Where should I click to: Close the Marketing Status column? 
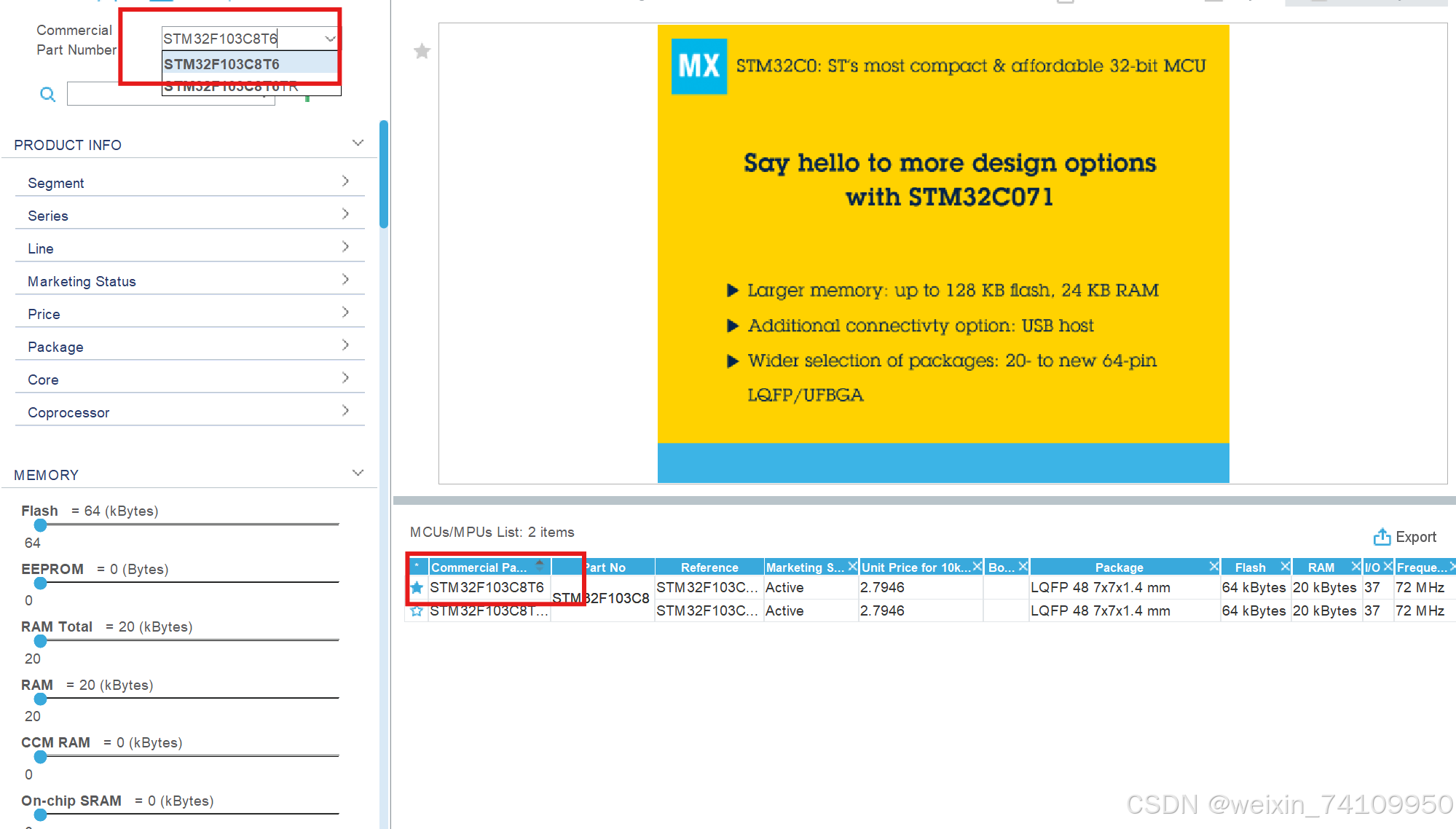tap(852, 566)
